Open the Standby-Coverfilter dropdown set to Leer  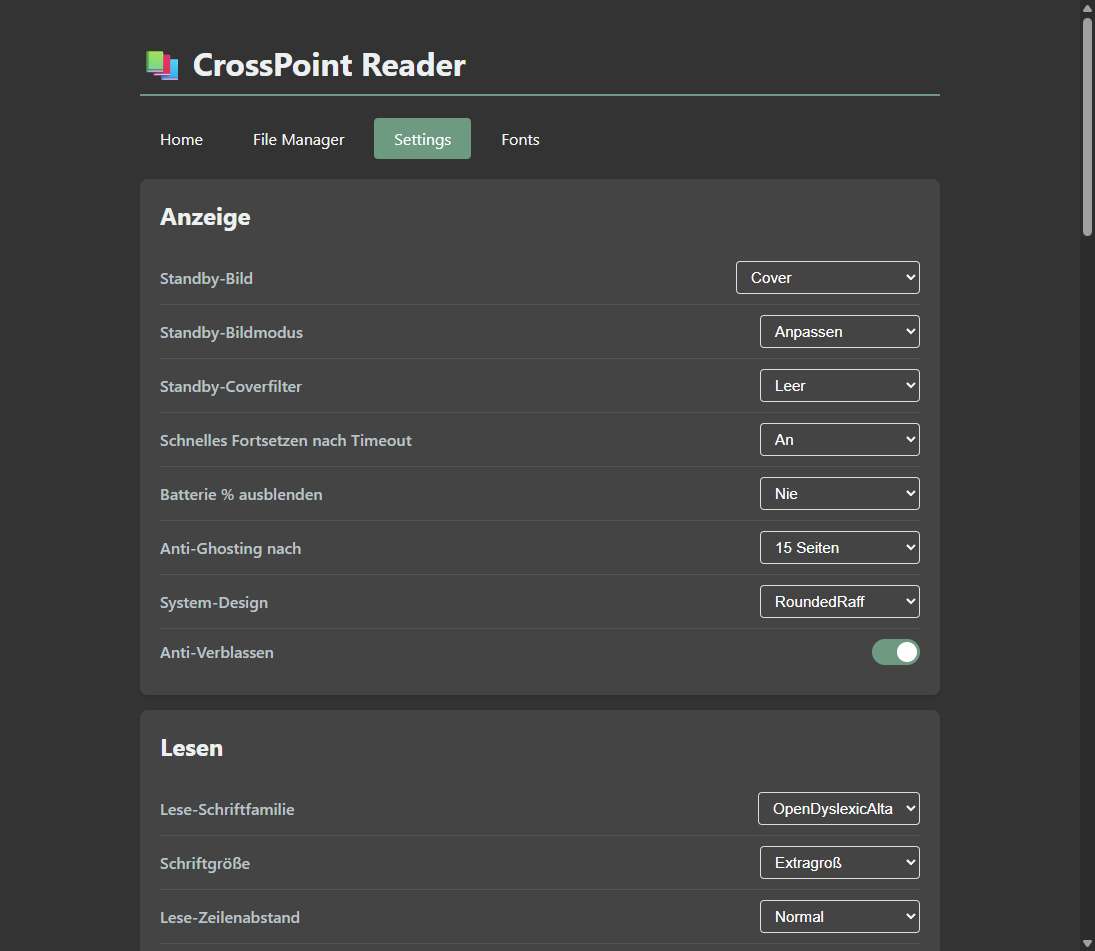[839, 385]
